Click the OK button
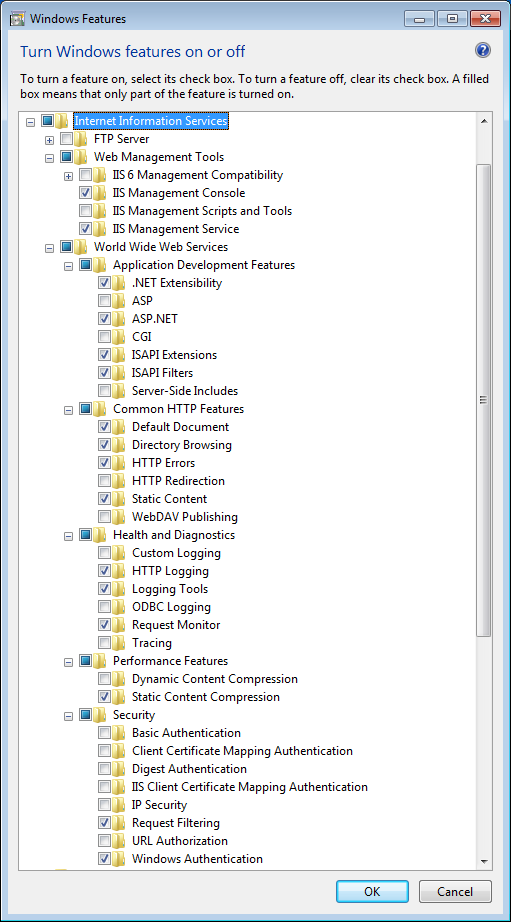Image resolution: width=511 pixels, height=922 pixels. tap(372, 891)
